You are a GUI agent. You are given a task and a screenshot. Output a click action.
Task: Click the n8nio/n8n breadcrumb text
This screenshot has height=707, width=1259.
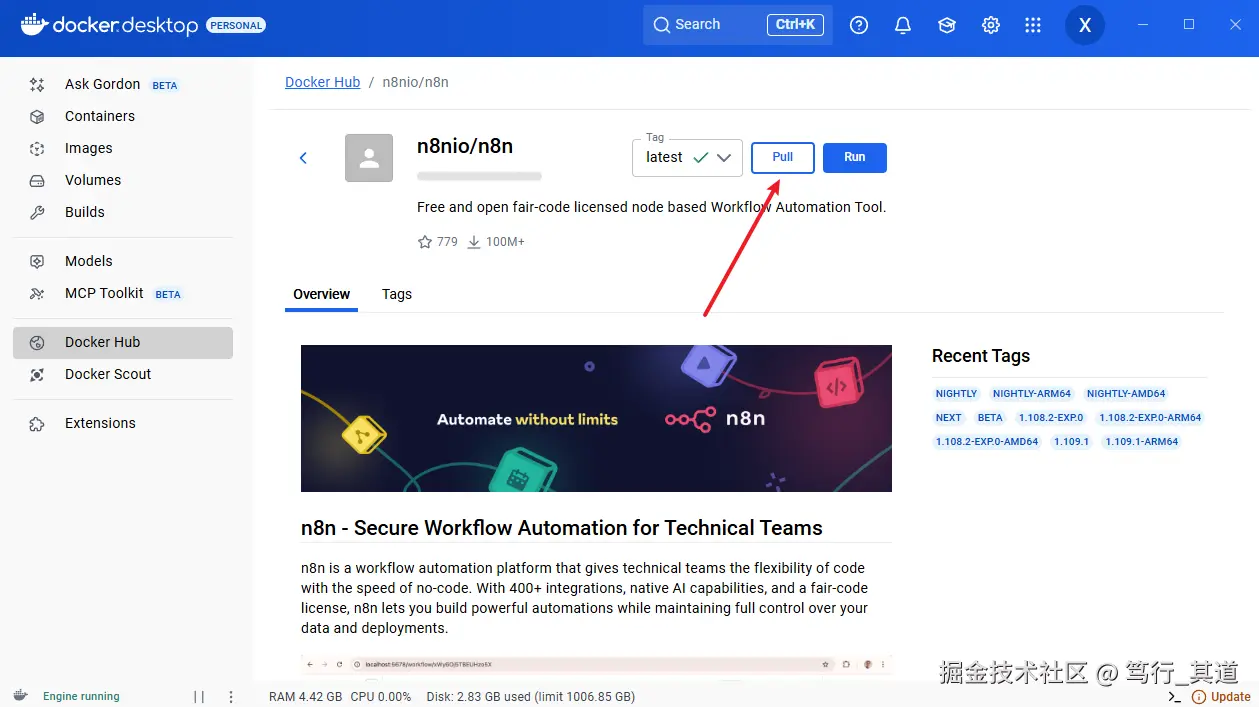click(x=416, y=82)
